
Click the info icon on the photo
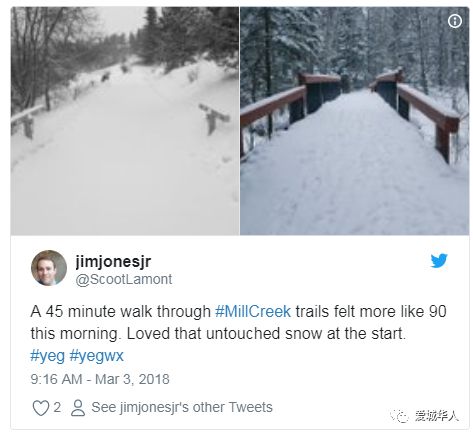pos(455,21)
